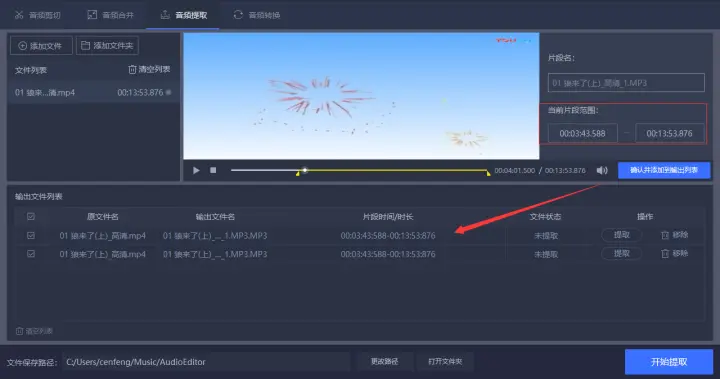Click the 输出文件名 column header
The width and height of the screenshot is (720, 379).
pos(215,216)
